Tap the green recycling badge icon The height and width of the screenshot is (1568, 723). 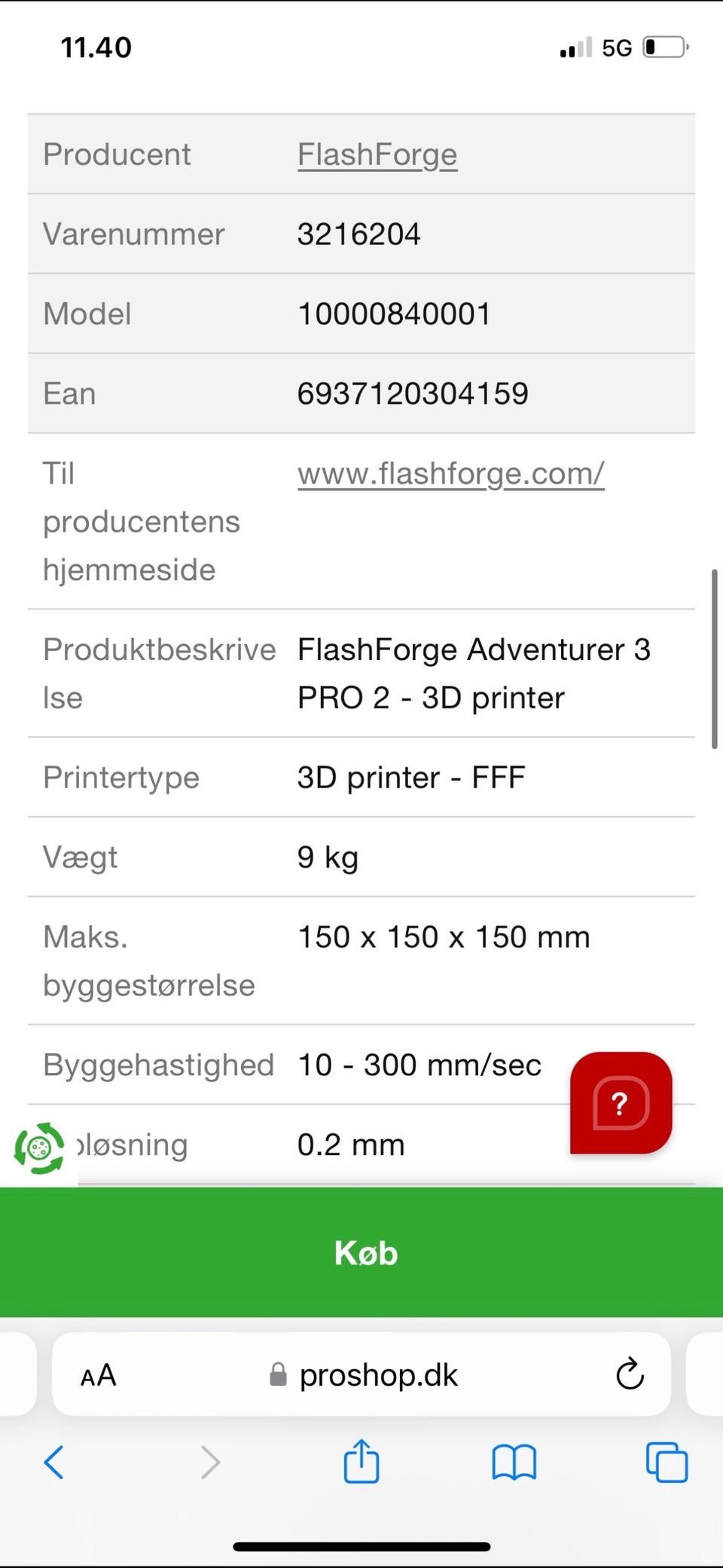39,1148
